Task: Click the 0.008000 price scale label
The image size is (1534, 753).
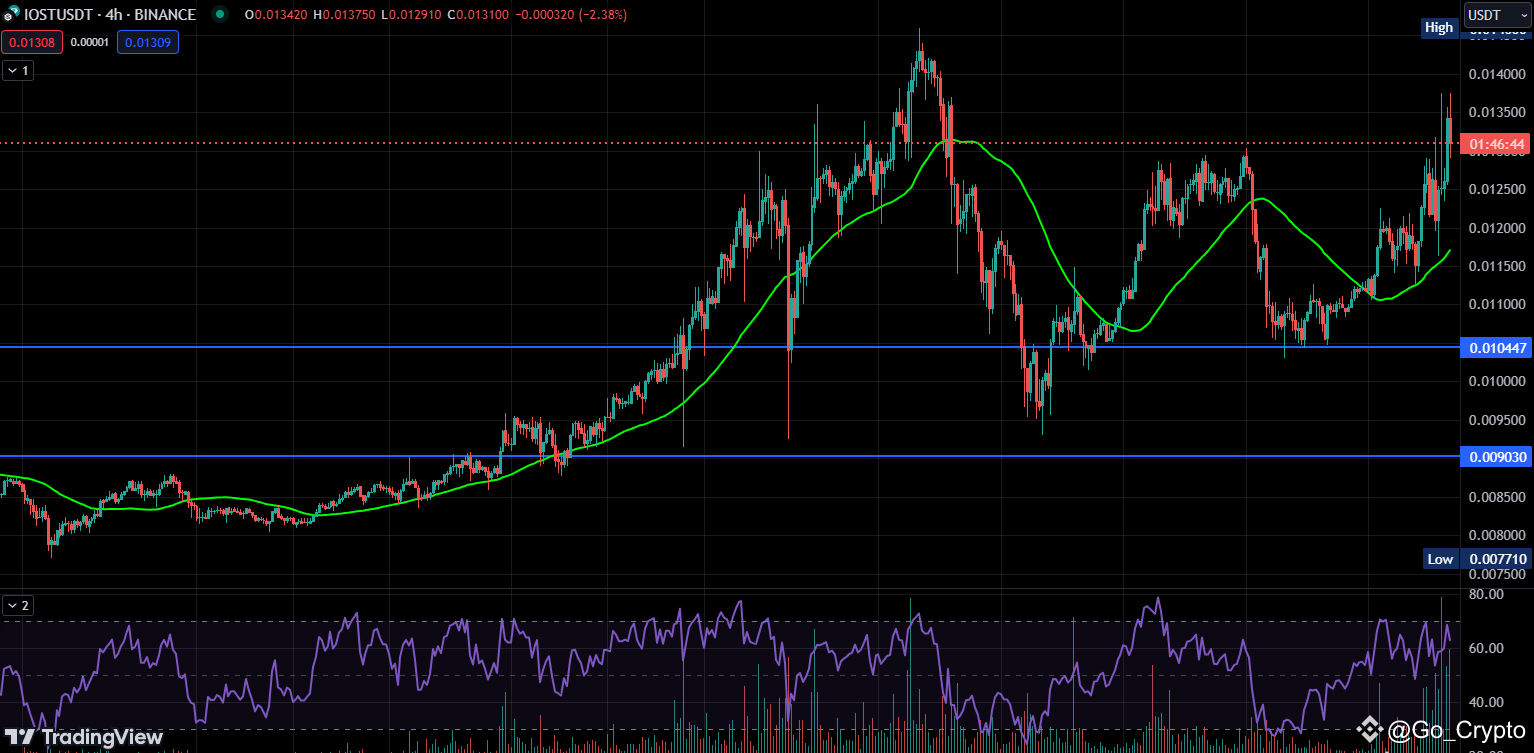Action: pyautogui.click(x=1495, y=535)
